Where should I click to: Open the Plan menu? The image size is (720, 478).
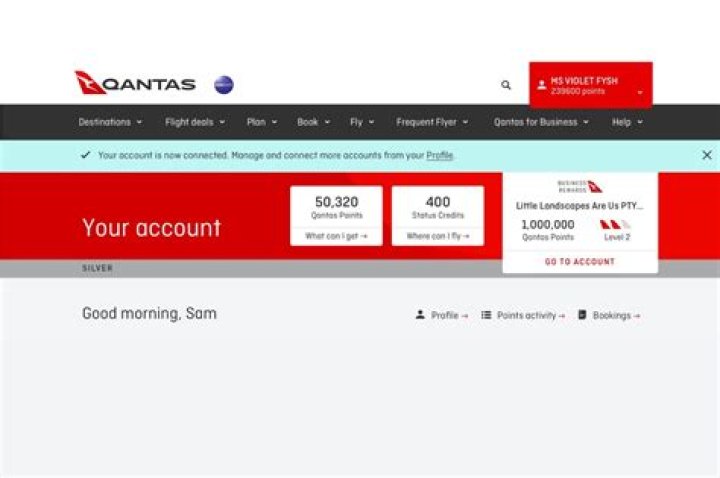click(262, 122)
